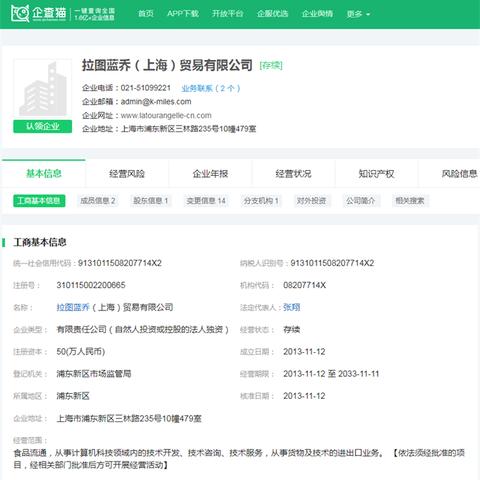This screenshot has width=480, height=480.
Task: Click company website www.latourangelle-cn.com
Action: point(166,115)
